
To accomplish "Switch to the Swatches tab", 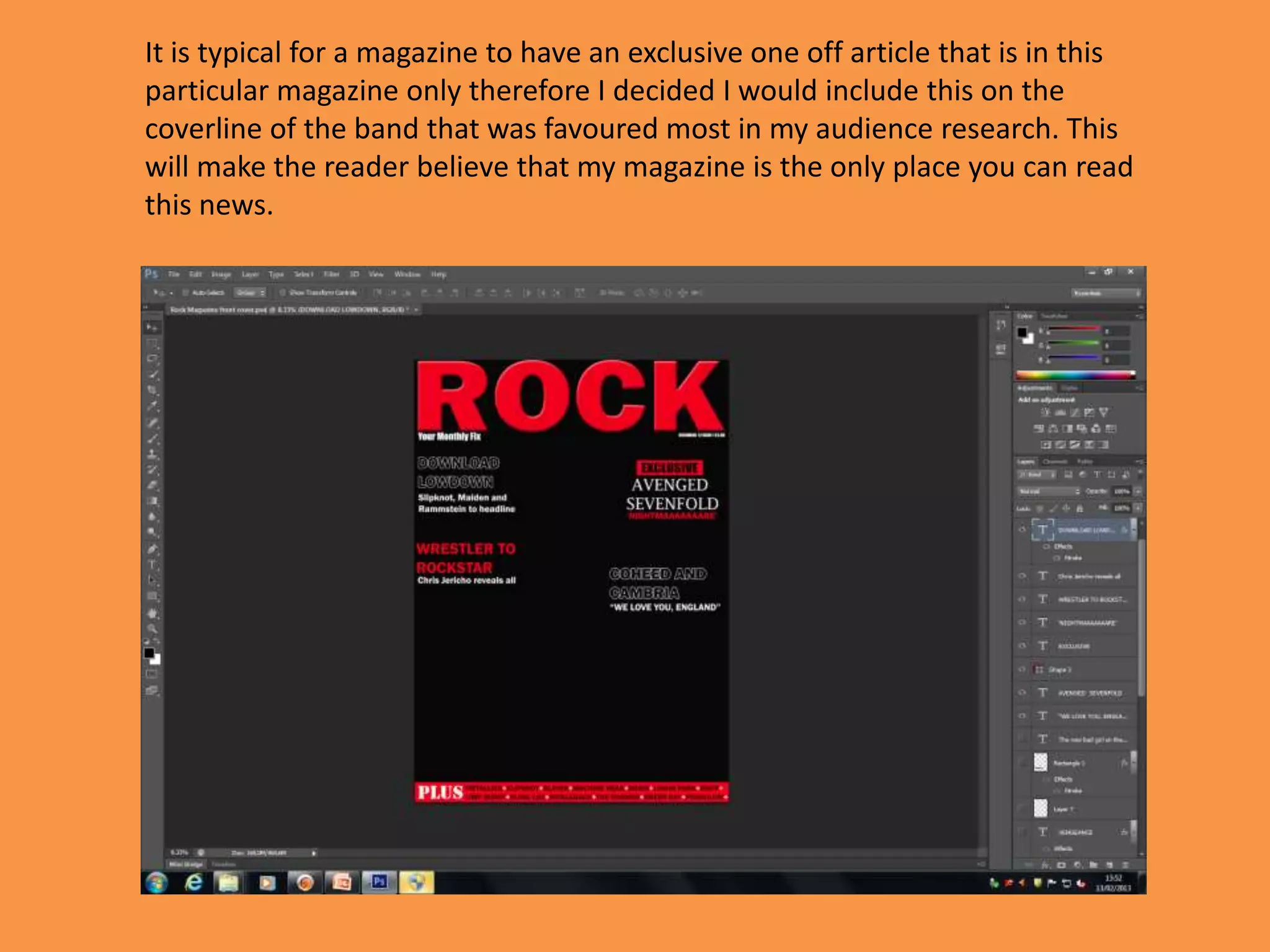I will (x=1054, y=316).
